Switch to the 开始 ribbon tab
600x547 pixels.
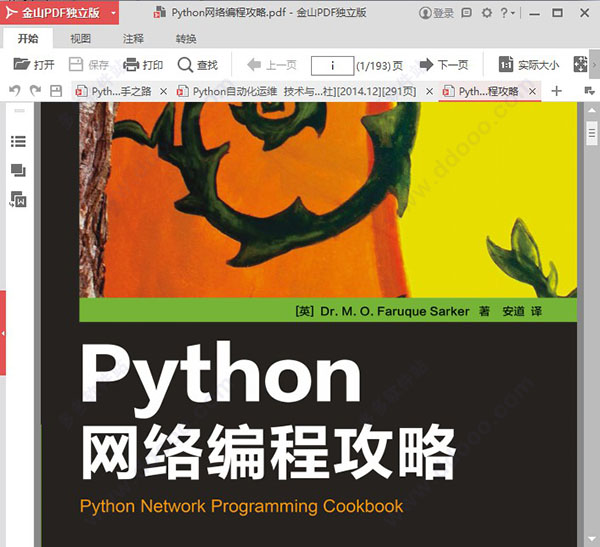[x=28, y=39]
